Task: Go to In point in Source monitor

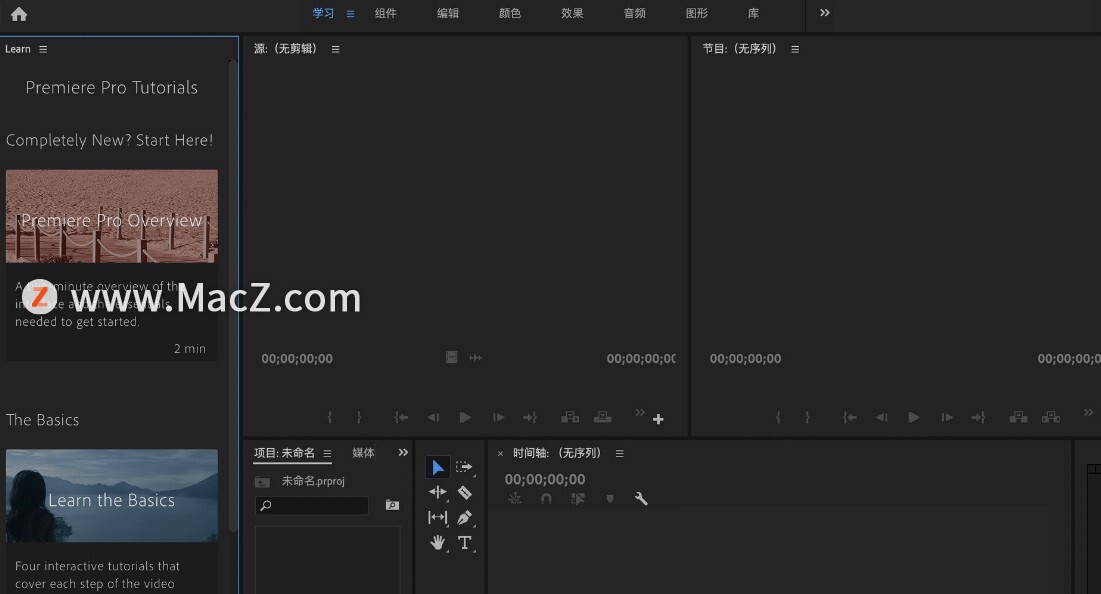Action: tap(401, 417)
